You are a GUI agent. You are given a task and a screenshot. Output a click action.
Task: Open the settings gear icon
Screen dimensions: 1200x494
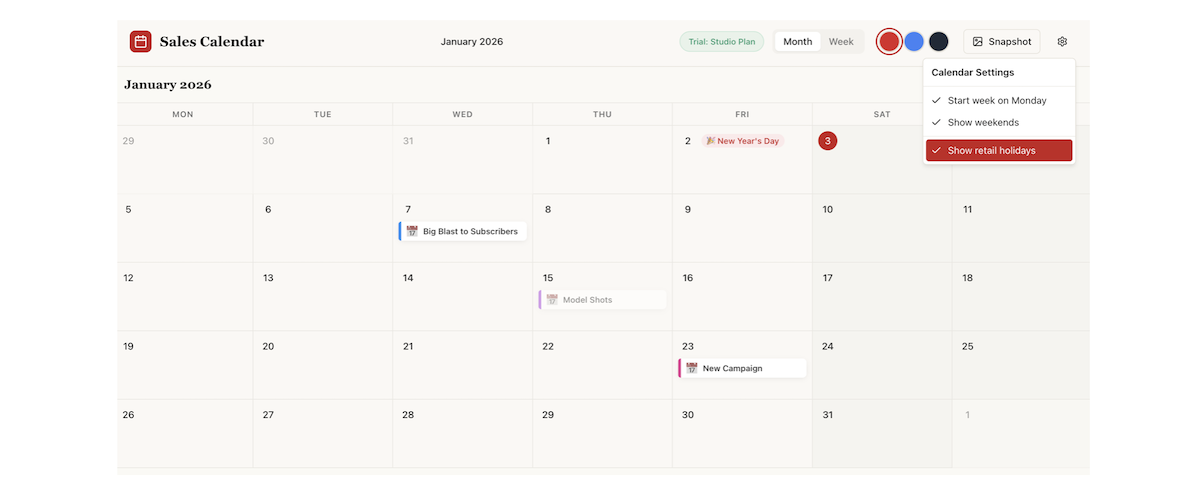1062,42
